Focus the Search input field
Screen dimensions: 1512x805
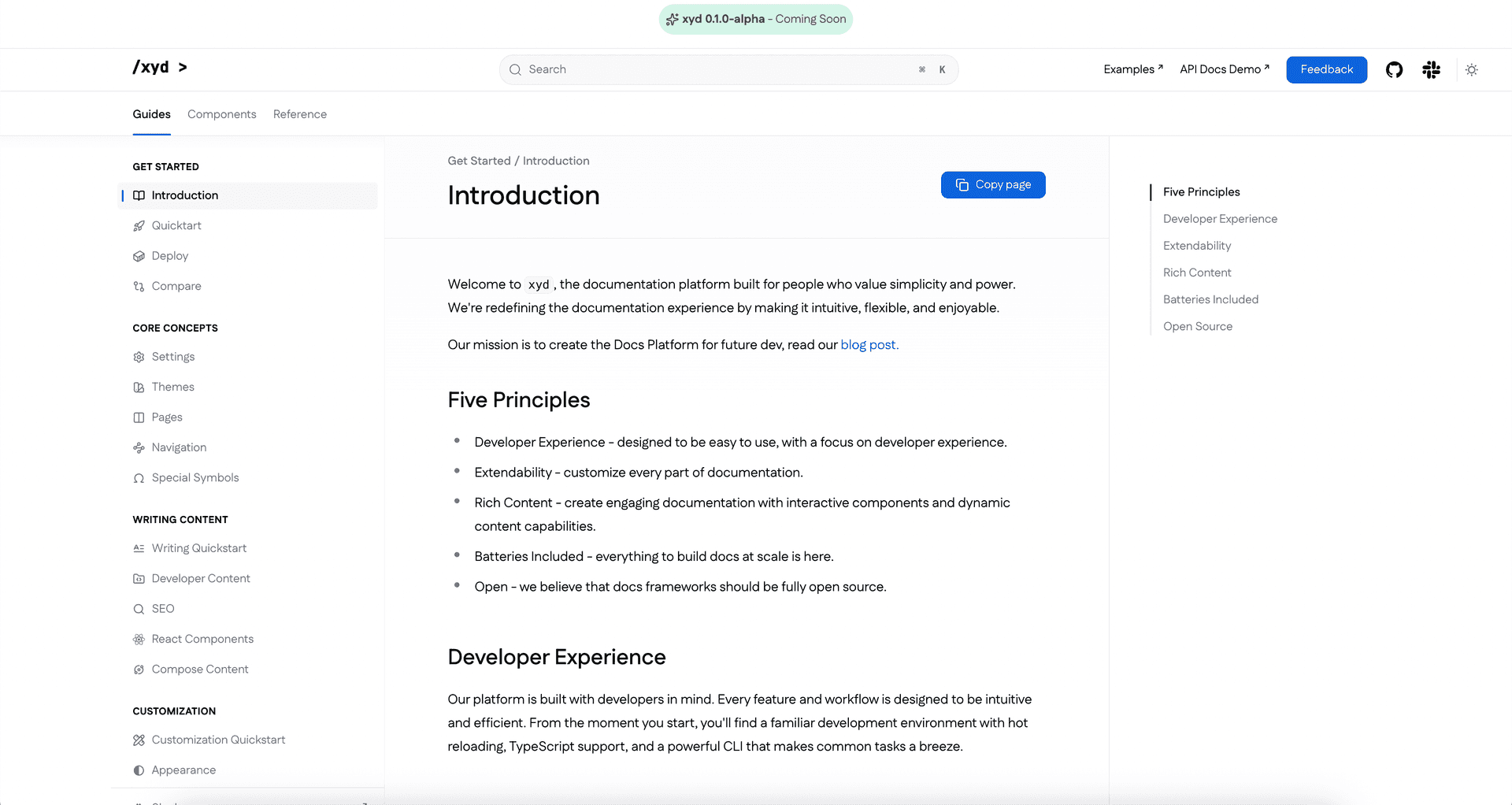(728, 69)
